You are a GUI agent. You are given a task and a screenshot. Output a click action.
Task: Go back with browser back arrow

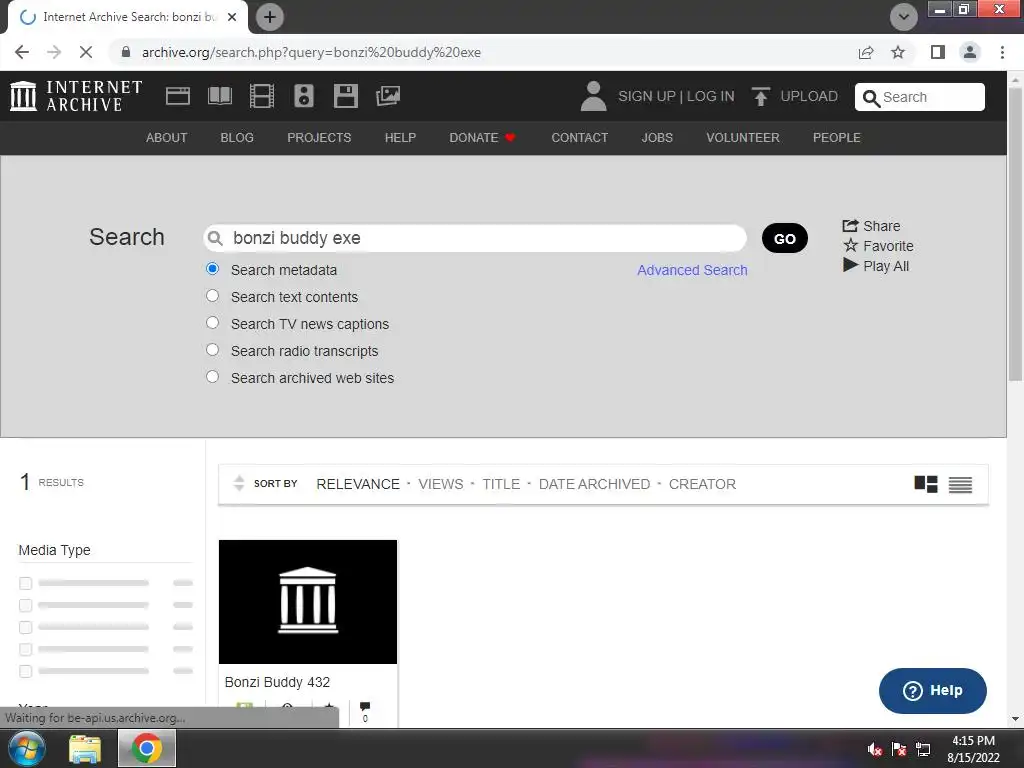click(x=22, y=52)
